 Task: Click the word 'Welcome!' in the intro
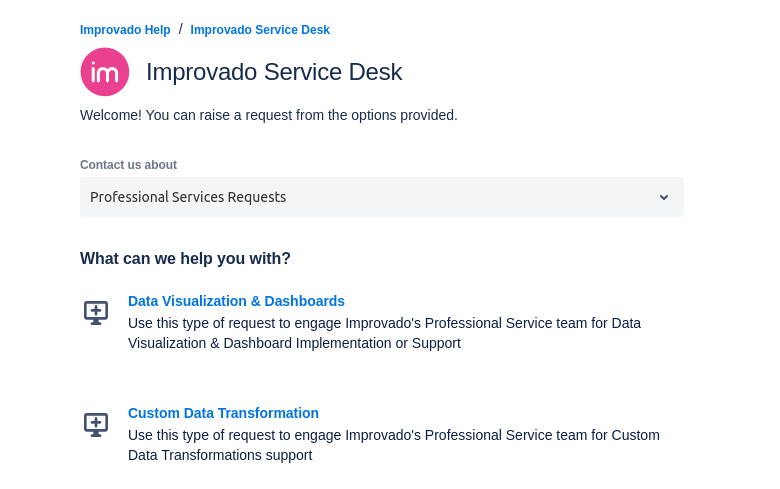111,115
